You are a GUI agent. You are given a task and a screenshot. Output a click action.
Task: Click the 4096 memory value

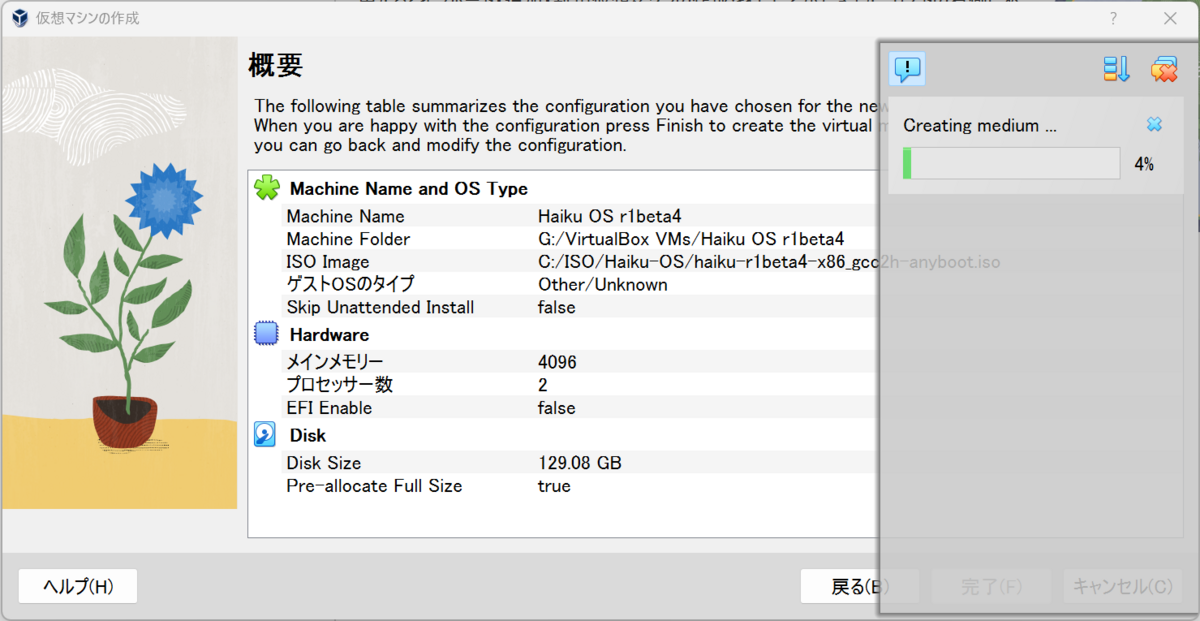(557, 362)
